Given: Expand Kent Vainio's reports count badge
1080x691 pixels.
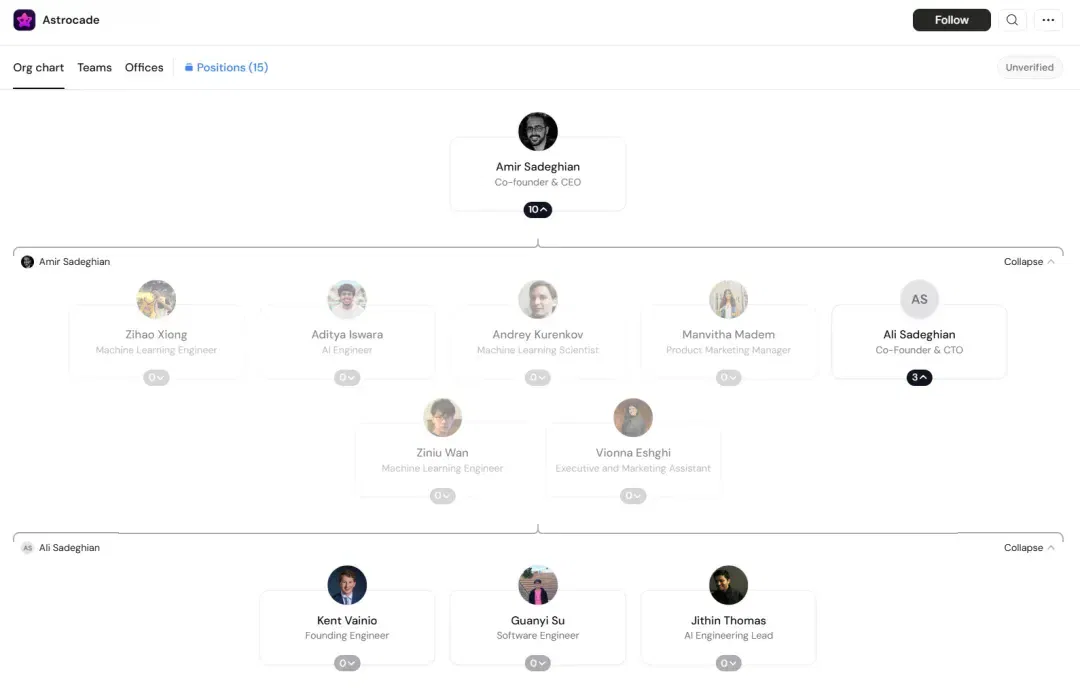Looking at the screenshot, I should point(347,663).
